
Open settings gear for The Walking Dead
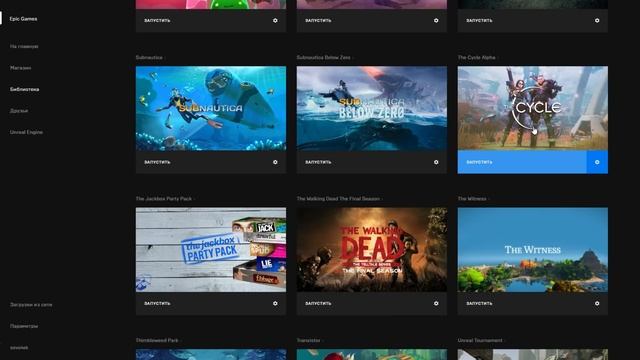tap(436, 303)
